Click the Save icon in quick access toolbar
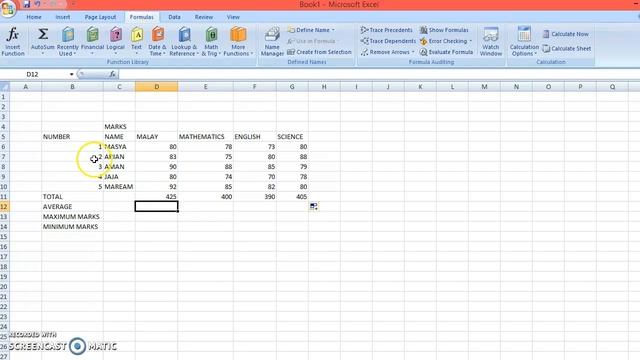This screenshot has width=640, height=360. point(27,4)
